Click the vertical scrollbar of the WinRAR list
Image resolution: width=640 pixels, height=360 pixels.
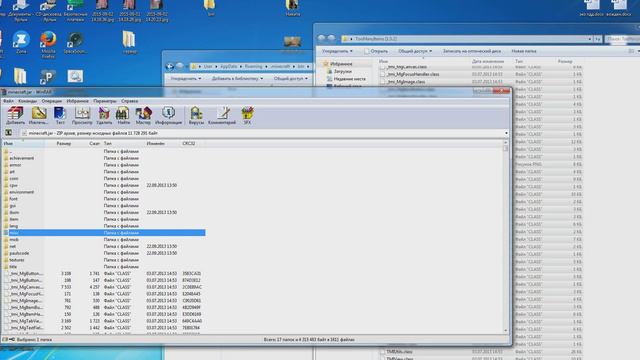click(x=506, y=237)
